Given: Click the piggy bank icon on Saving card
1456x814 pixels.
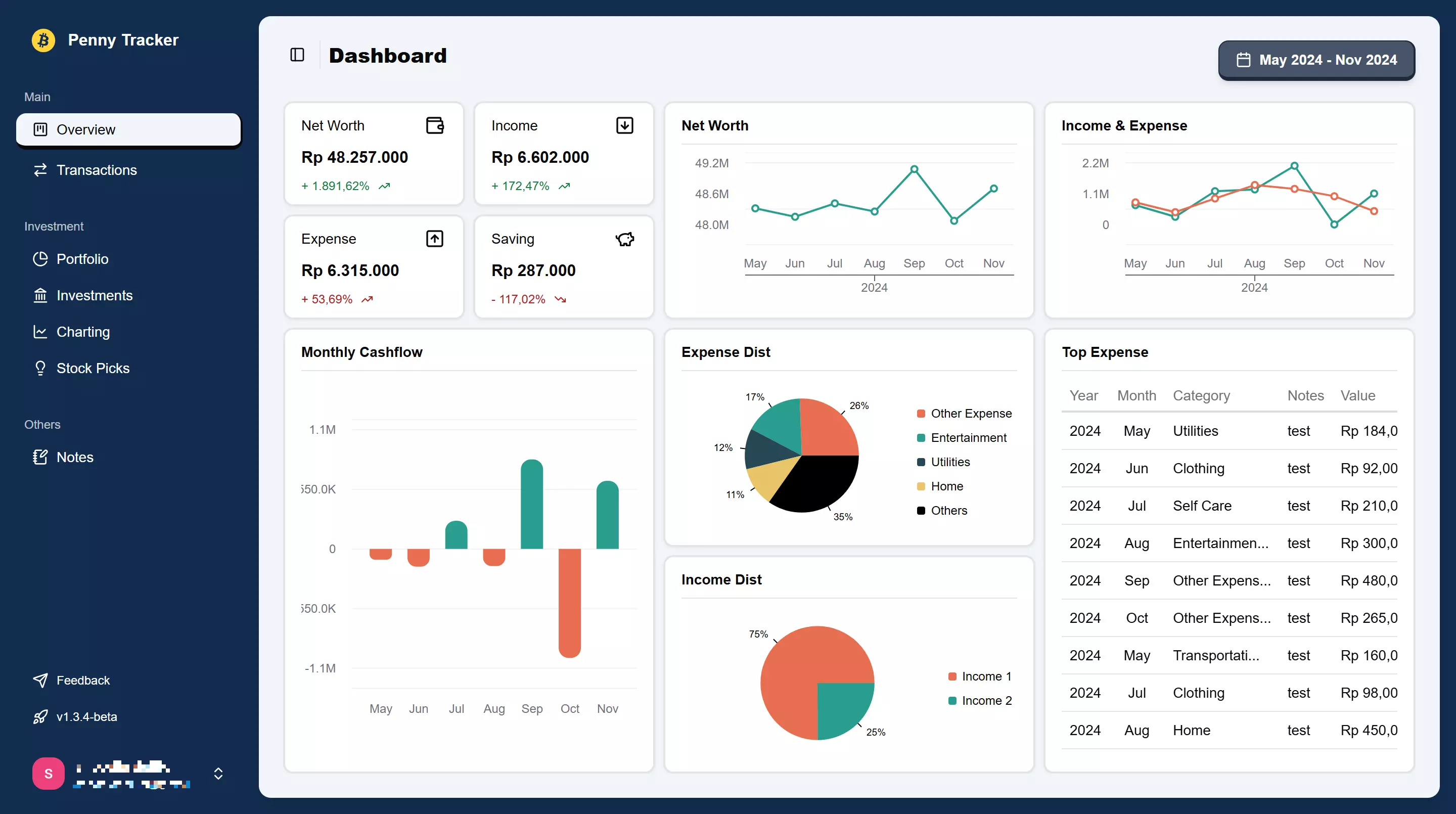Looking at the screenshot, I should point(624,239).
